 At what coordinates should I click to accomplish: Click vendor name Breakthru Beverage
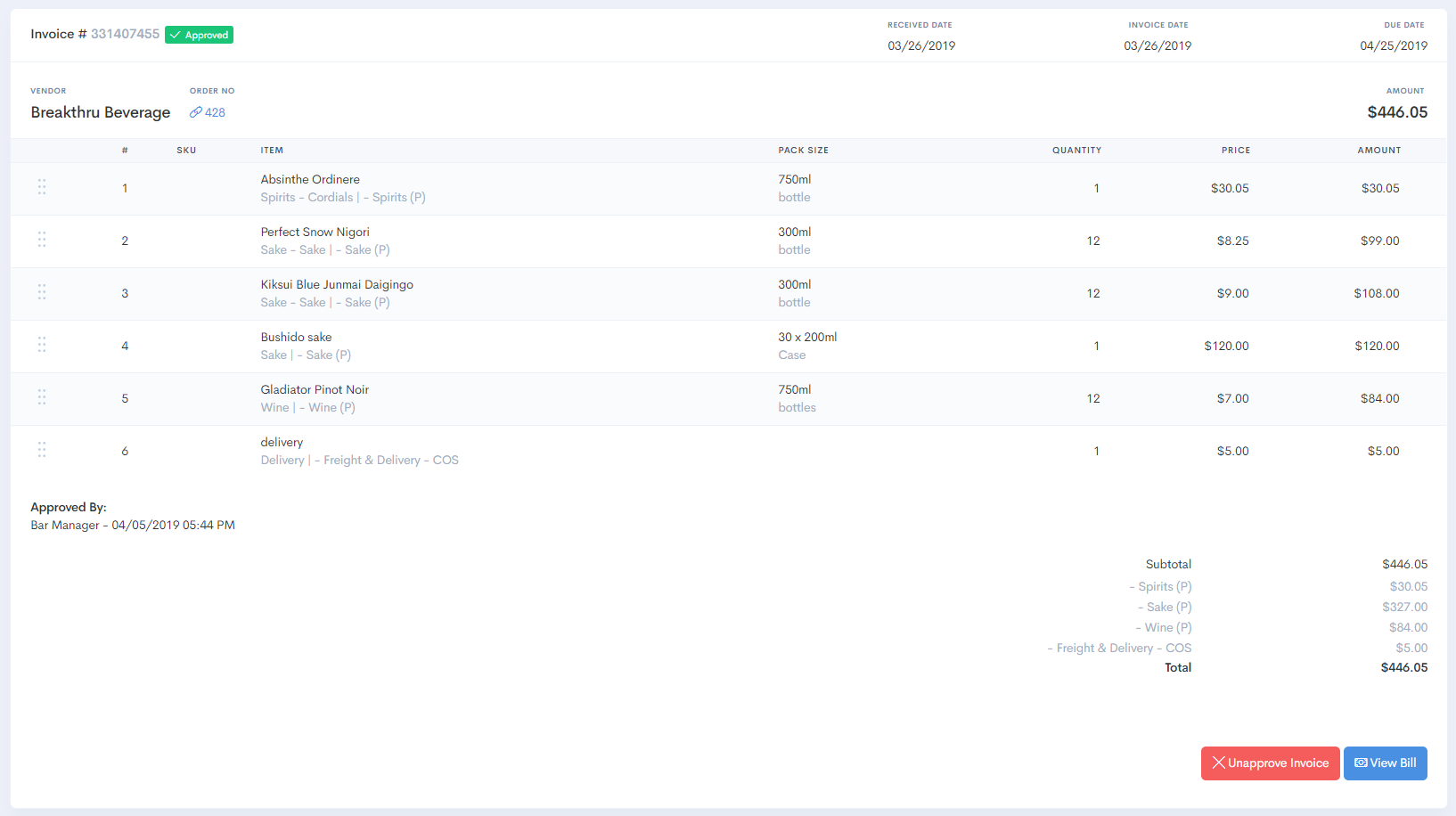coord(101,112)
